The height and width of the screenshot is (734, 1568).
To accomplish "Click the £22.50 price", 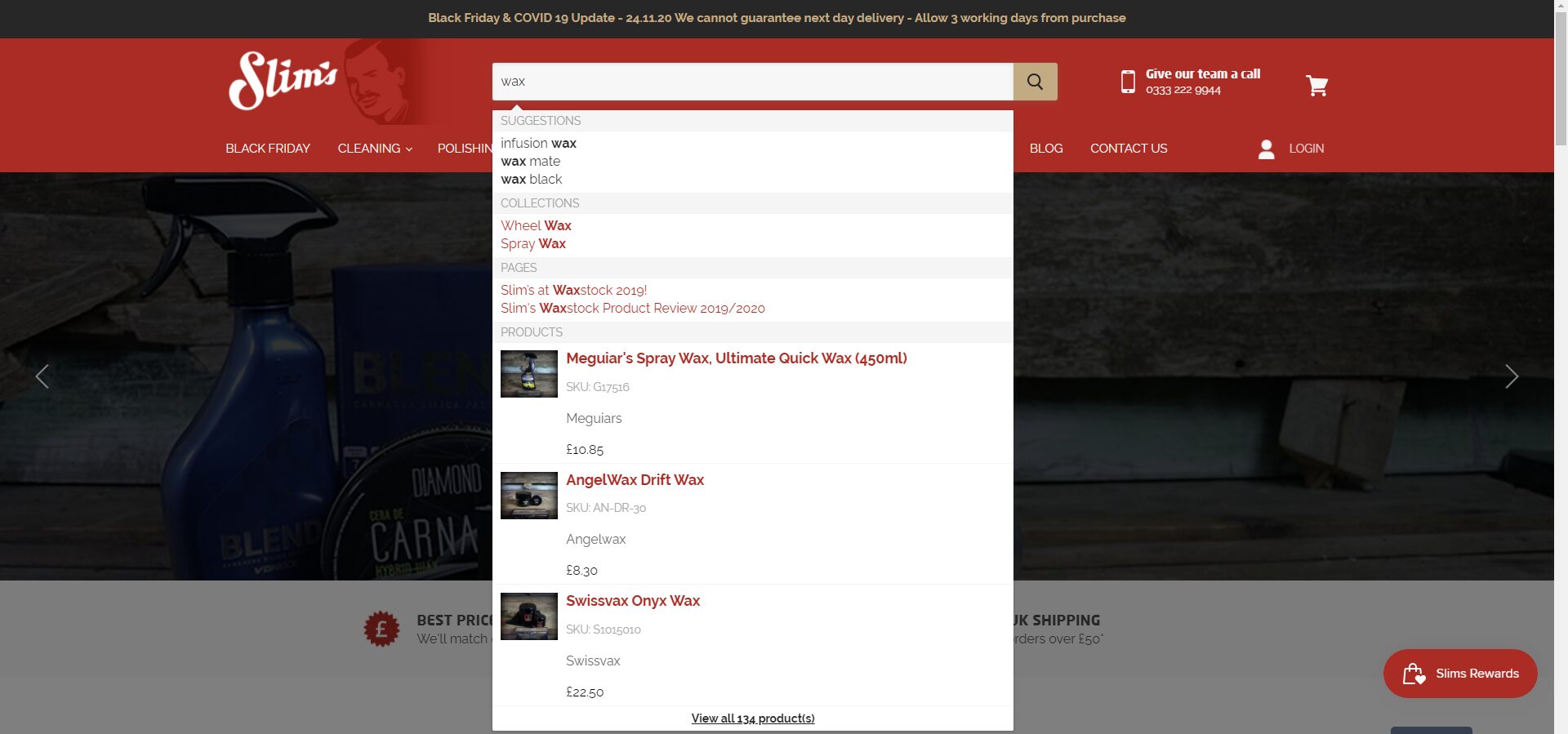I will 585,692.
